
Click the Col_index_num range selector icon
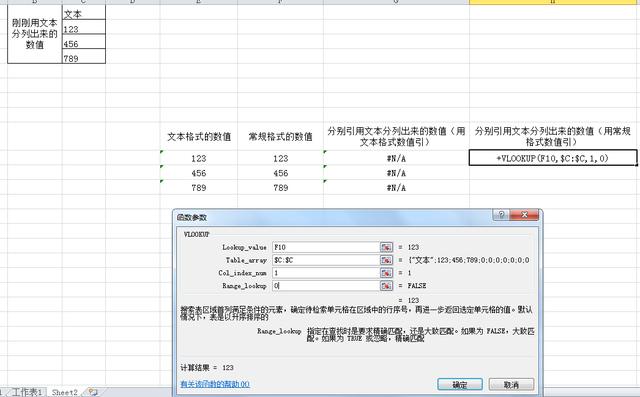[386, 273]
